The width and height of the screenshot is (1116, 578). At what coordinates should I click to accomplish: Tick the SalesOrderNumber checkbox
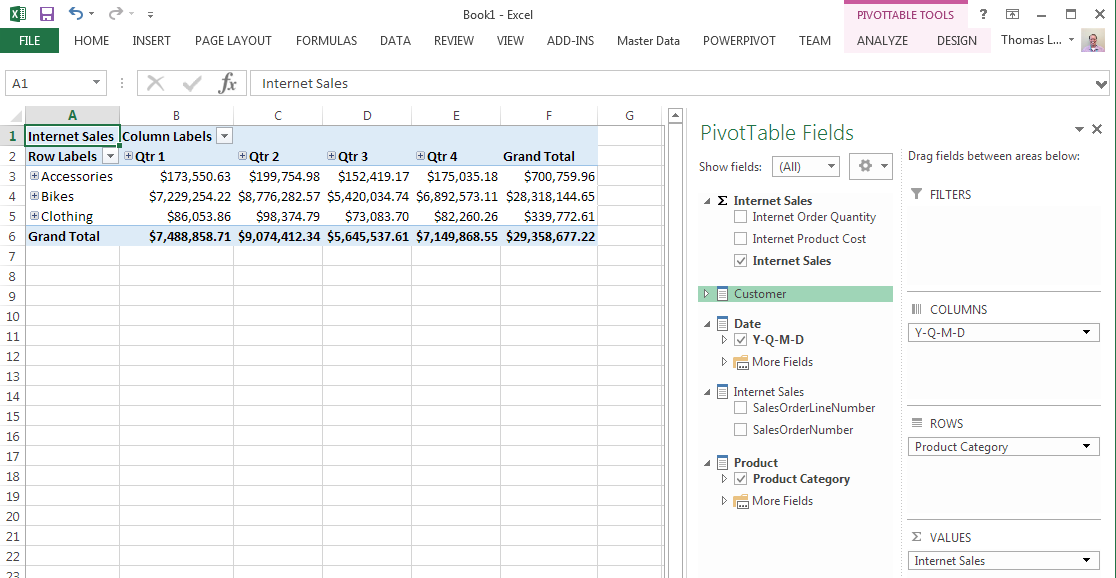tap(740, 430)
